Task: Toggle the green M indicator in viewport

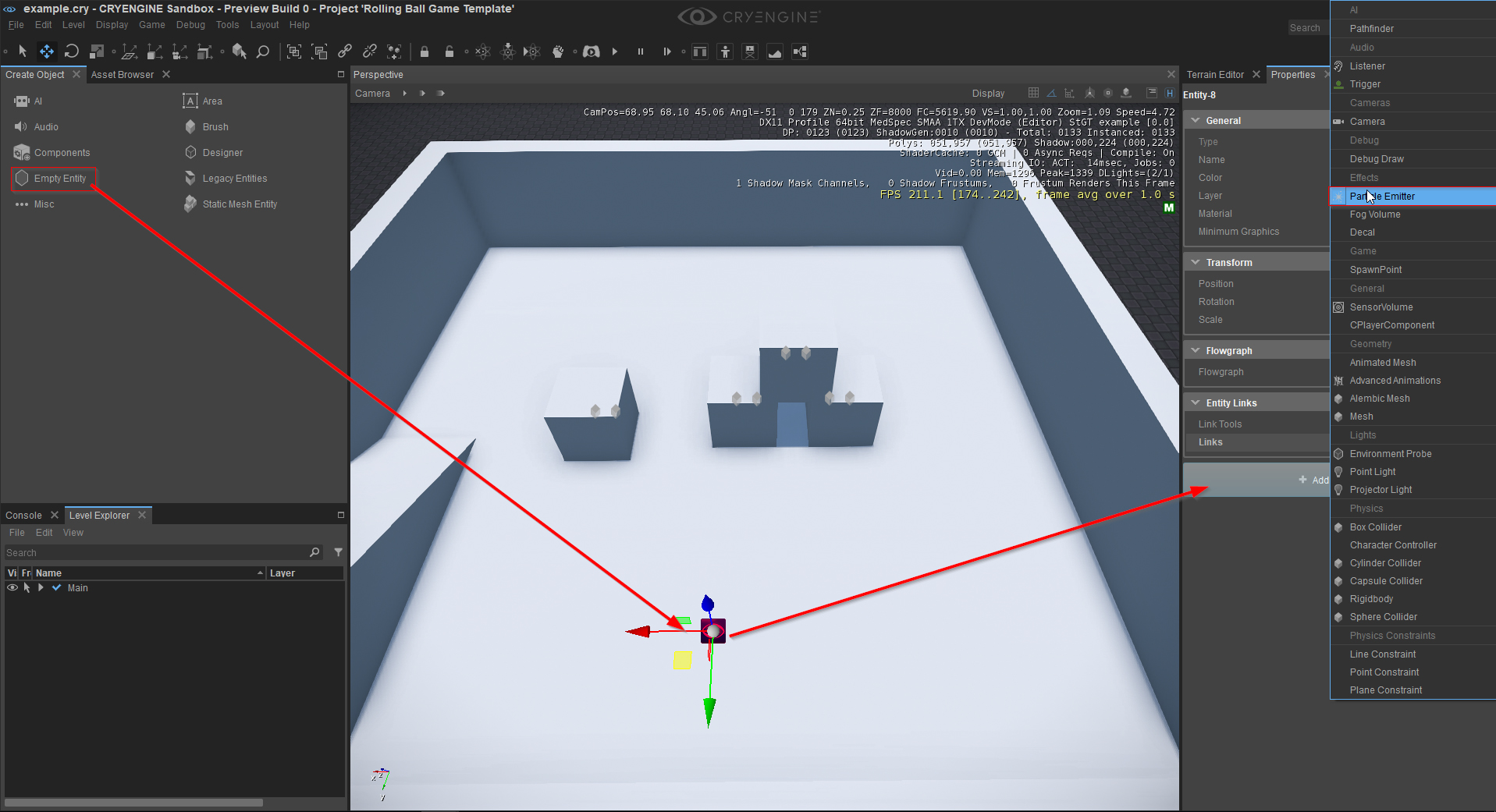Action: coord(1168,207)
